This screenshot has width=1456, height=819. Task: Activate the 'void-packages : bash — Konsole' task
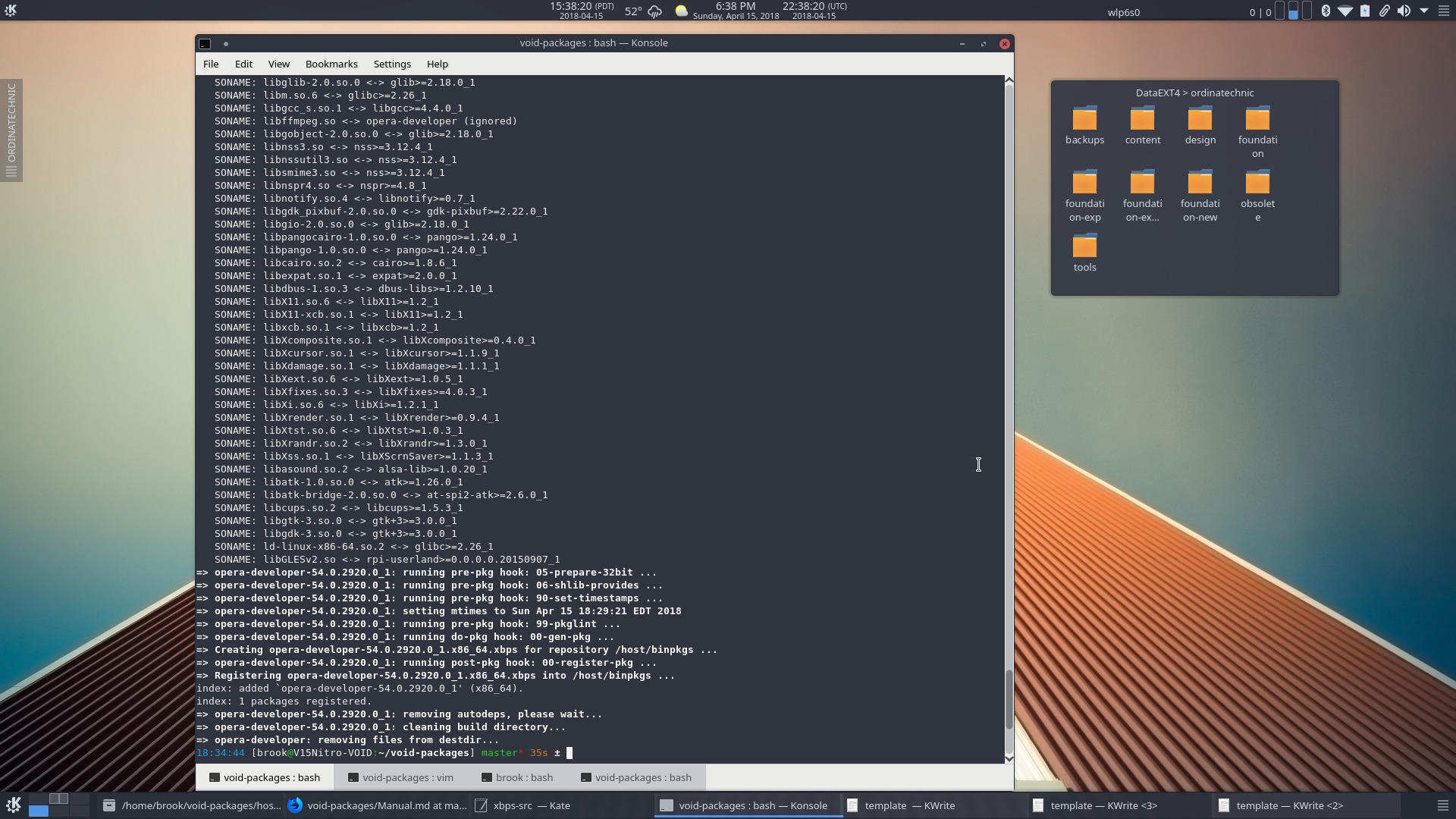point(748,805)
